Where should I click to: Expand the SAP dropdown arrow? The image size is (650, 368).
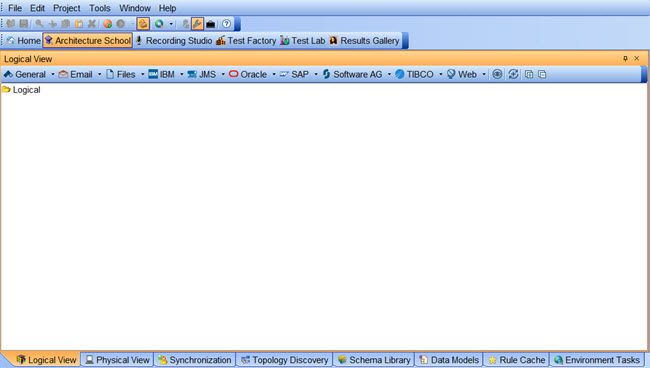(x=316, y=75)
